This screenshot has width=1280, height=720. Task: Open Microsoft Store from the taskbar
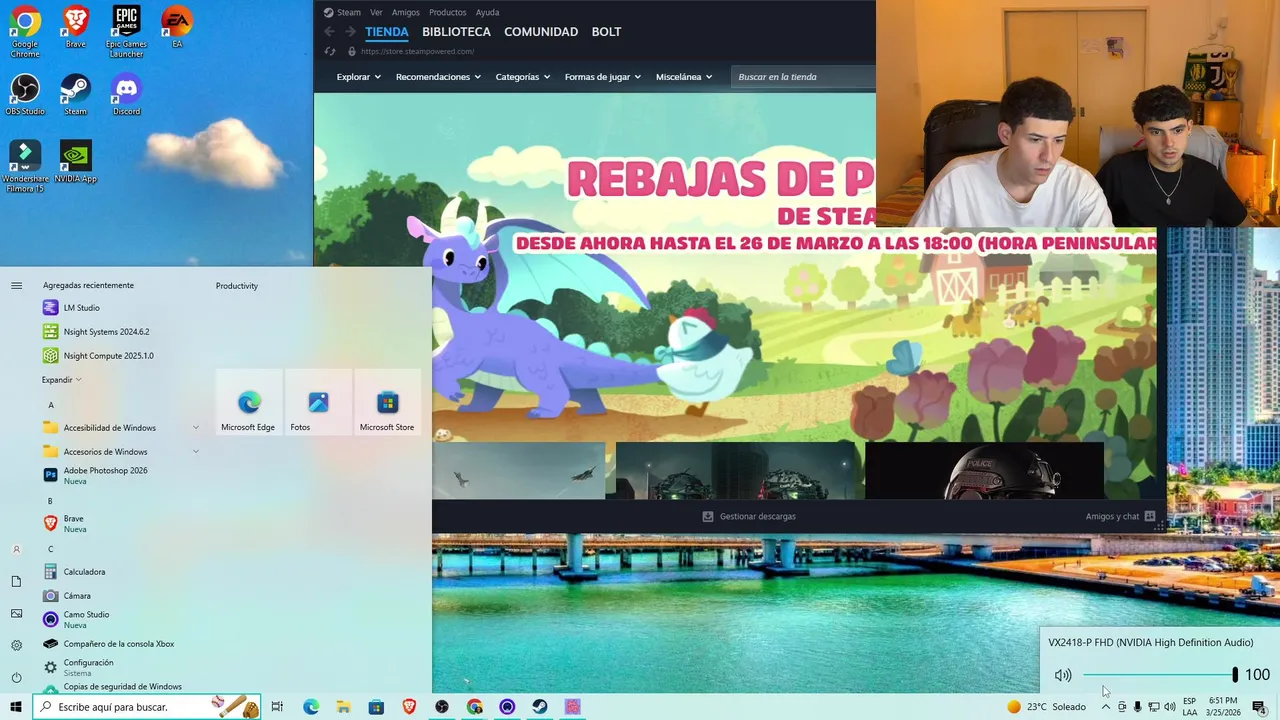click(x=376, y=707)
